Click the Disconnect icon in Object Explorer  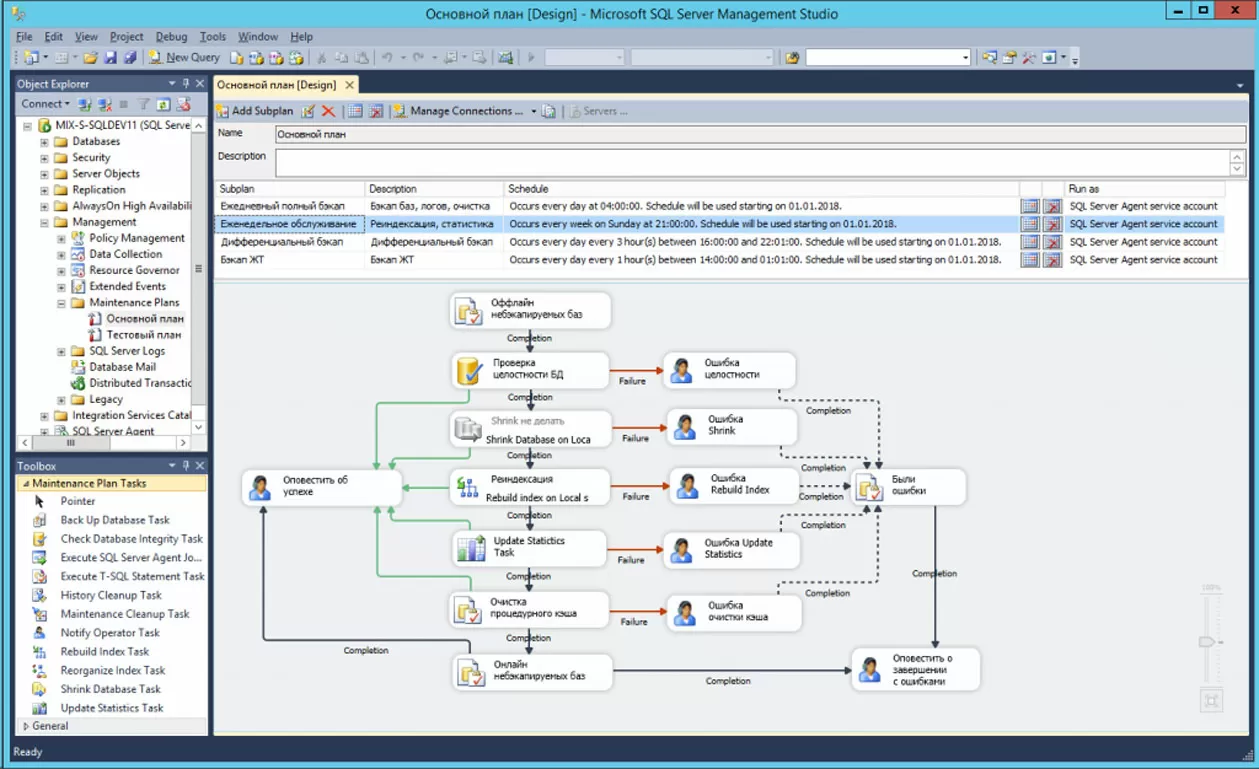tap(105, 104)
